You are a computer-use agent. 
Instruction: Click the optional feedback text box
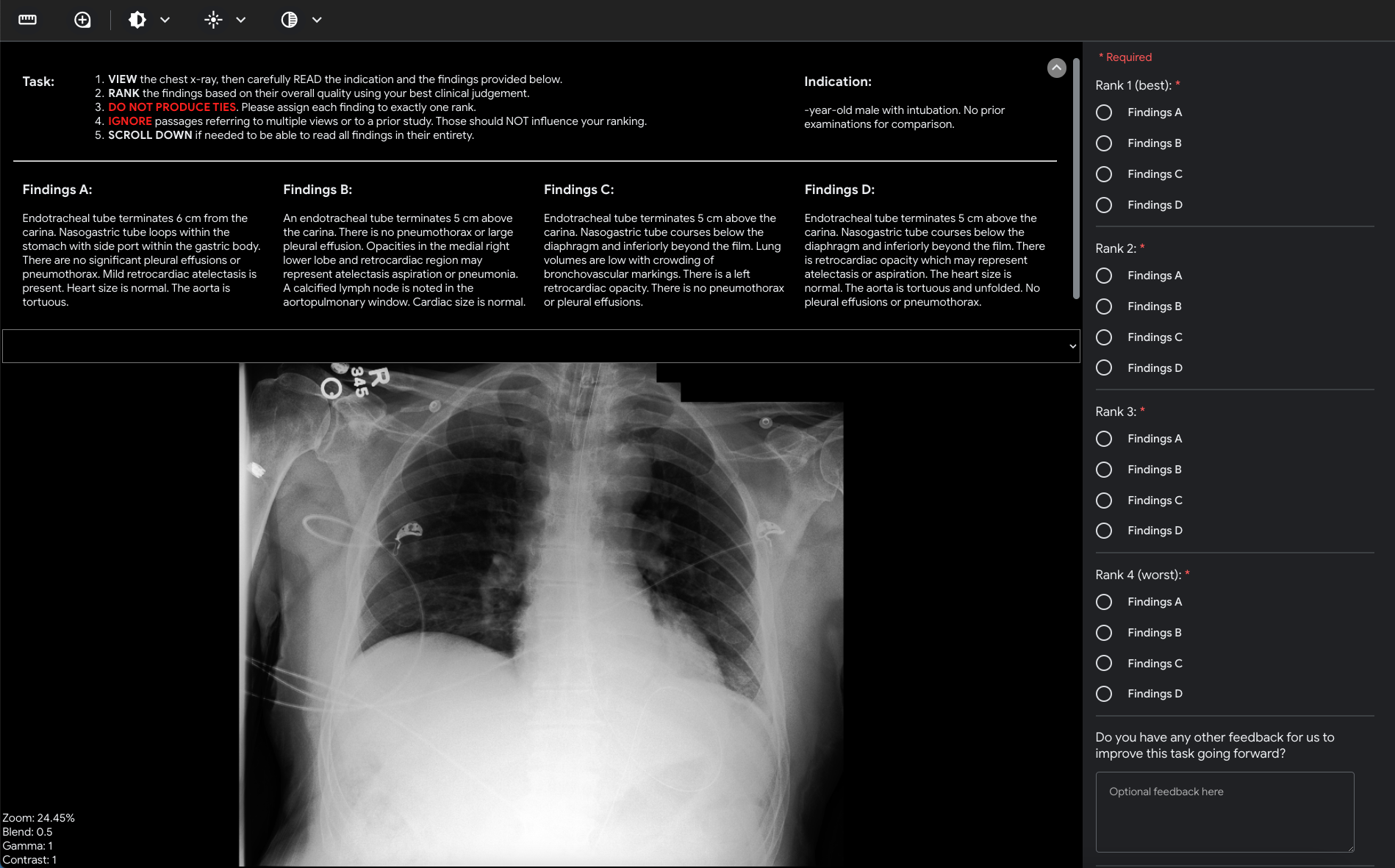tap(1224, 812)
